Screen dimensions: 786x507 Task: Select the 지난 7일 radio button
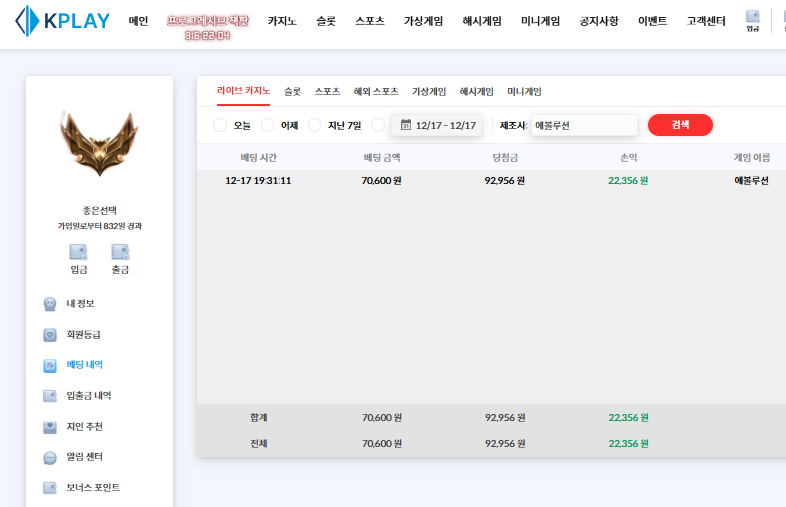click(x=314, y=125)
